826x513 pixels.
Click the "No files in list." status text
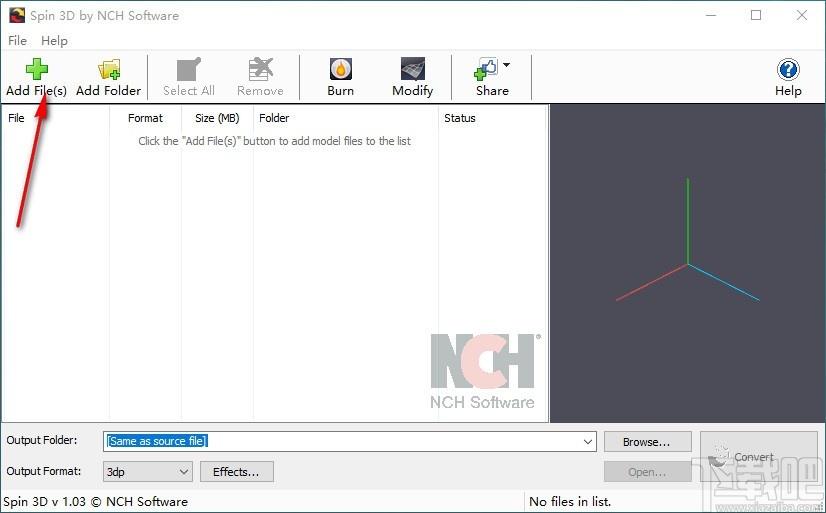click(x=570, y=501)
